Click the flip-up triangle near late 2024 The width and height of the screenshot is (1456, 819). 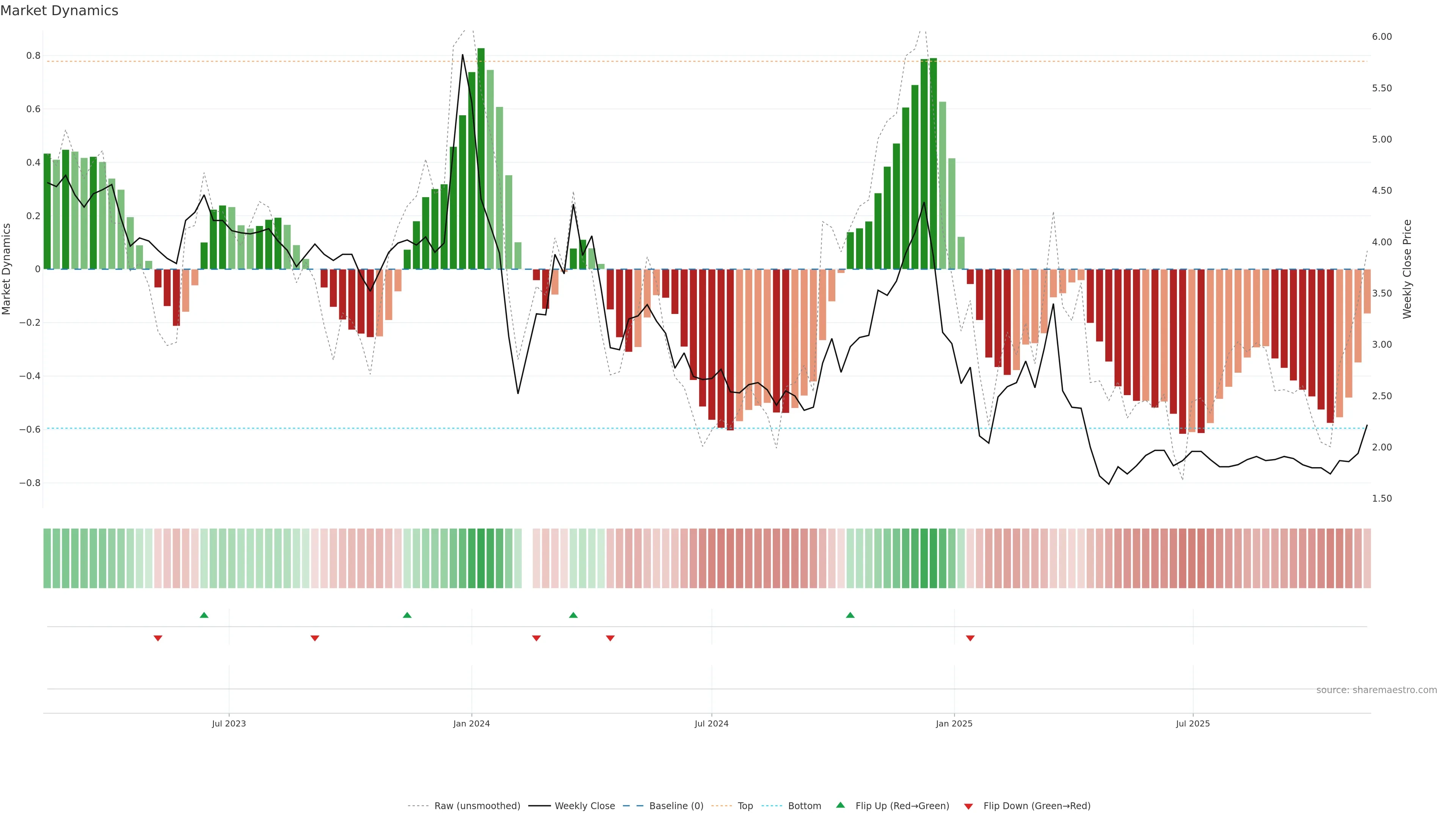(x=850, y=615)
